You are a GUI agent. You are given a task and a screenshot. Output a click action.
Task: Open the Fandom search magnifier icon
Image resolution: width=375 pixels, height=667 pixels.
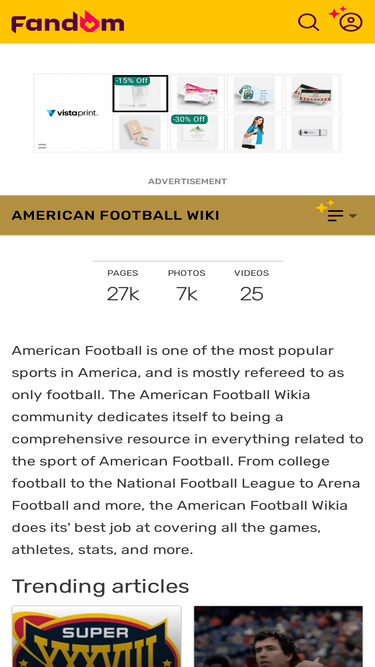pyautogui.click(x=308, y=22)
